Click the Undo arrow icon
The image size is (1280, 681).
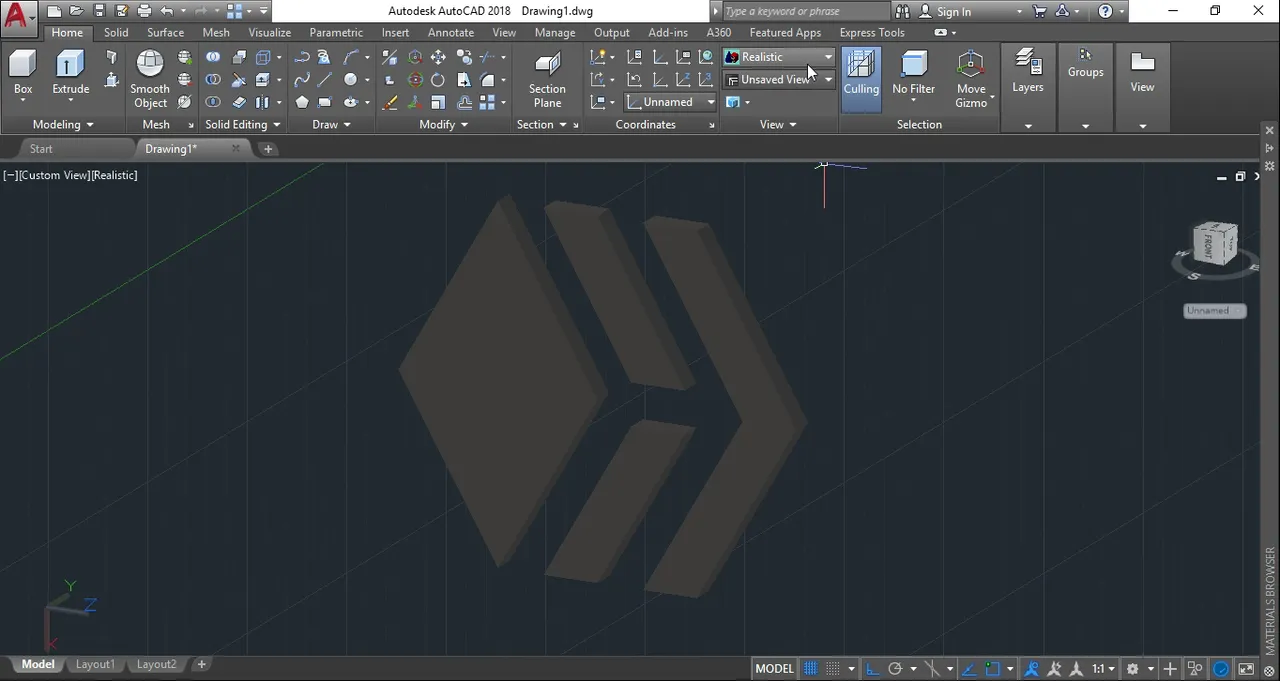[x=166, y=11]
